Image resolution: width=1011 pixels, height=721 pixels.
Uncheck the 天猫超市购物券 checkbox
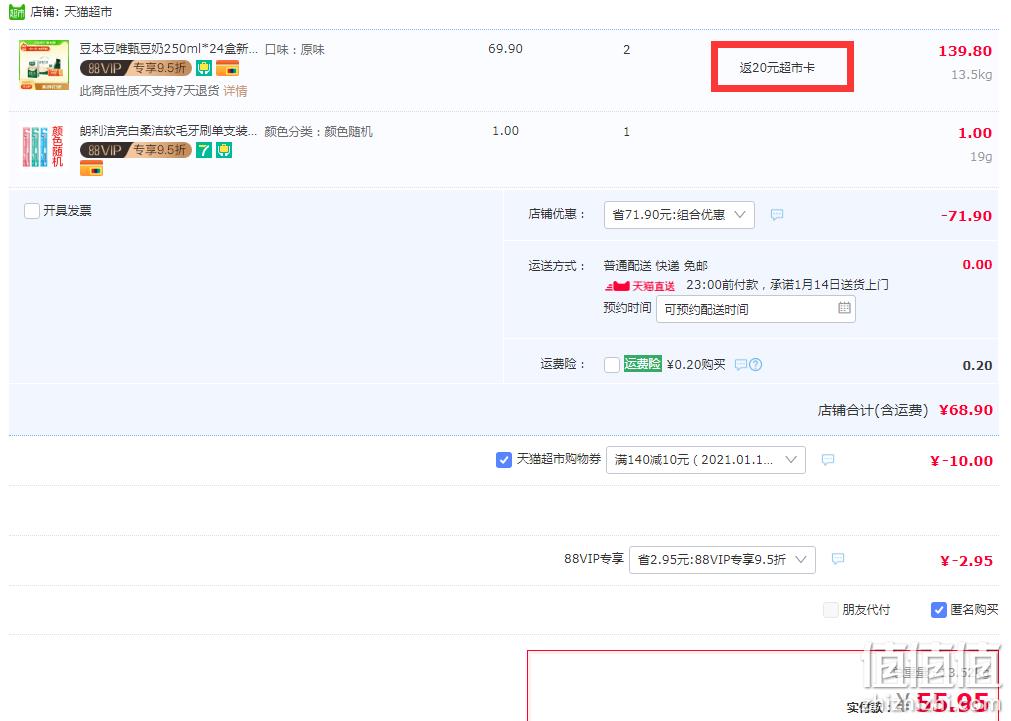click(x=504, y=460)
